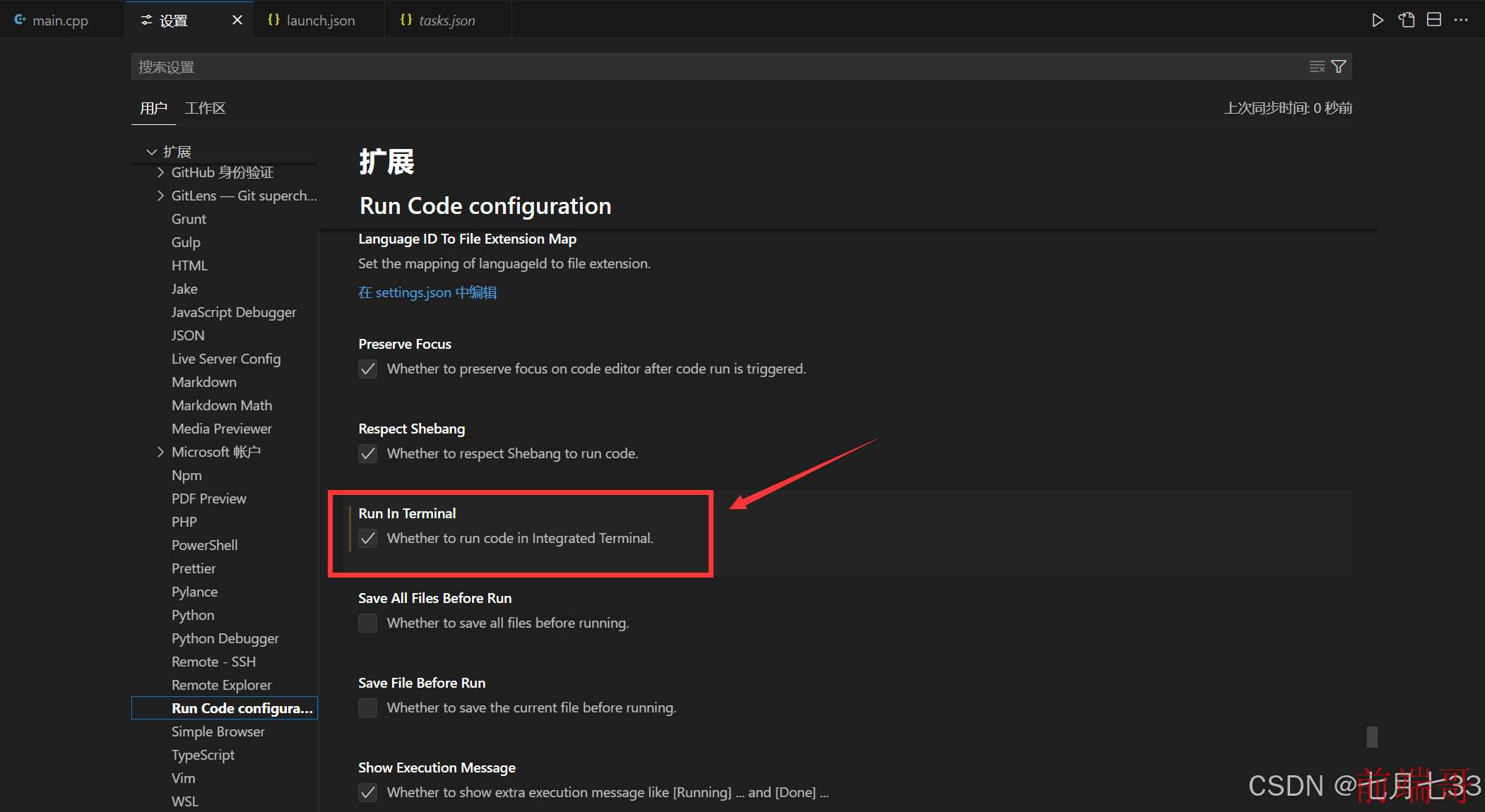Select Remote - SSH settings
The image size is (1485, 812).
(225, 662)
